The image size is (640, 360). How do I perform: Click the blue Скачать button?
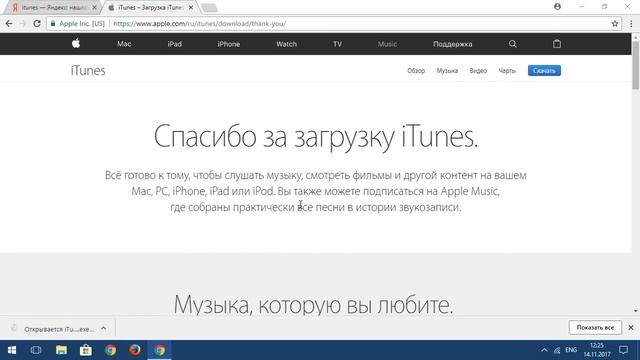[x=544, y=71]
